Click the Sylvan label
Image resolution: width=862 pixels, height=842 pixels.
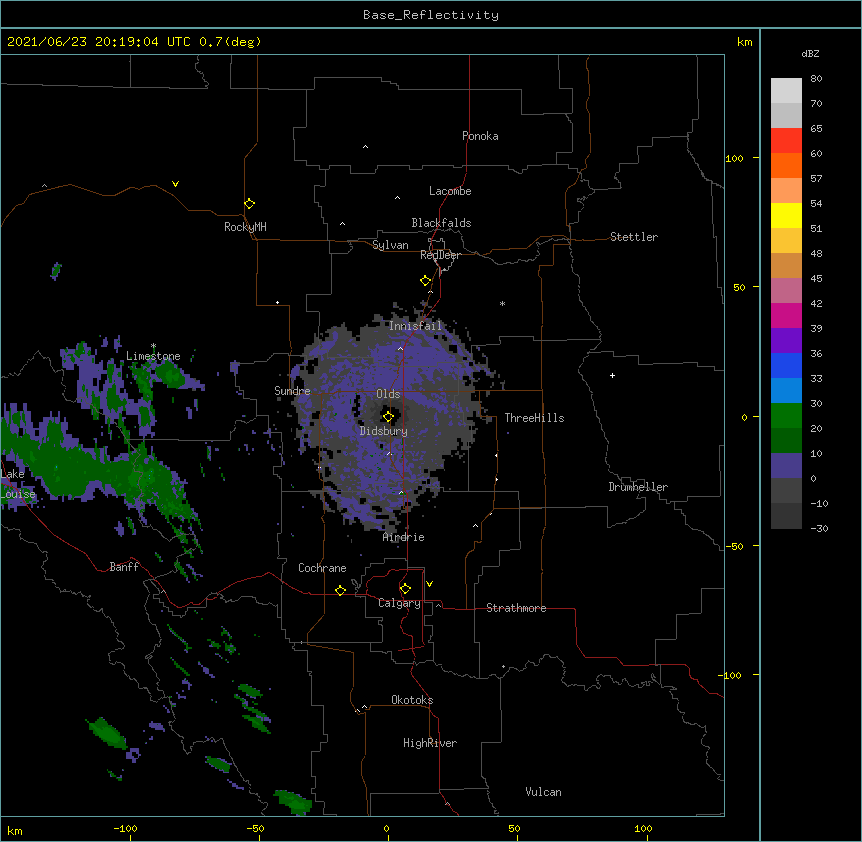point(390,245)
